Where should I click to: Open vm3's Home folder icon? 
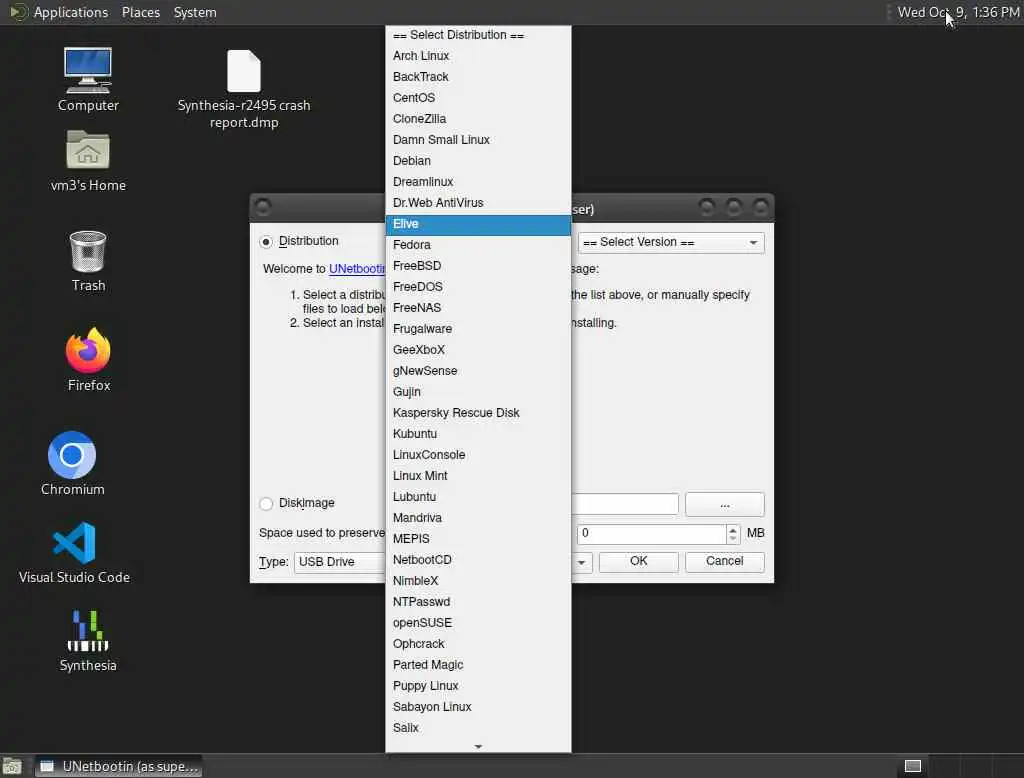tap(88, 160)
